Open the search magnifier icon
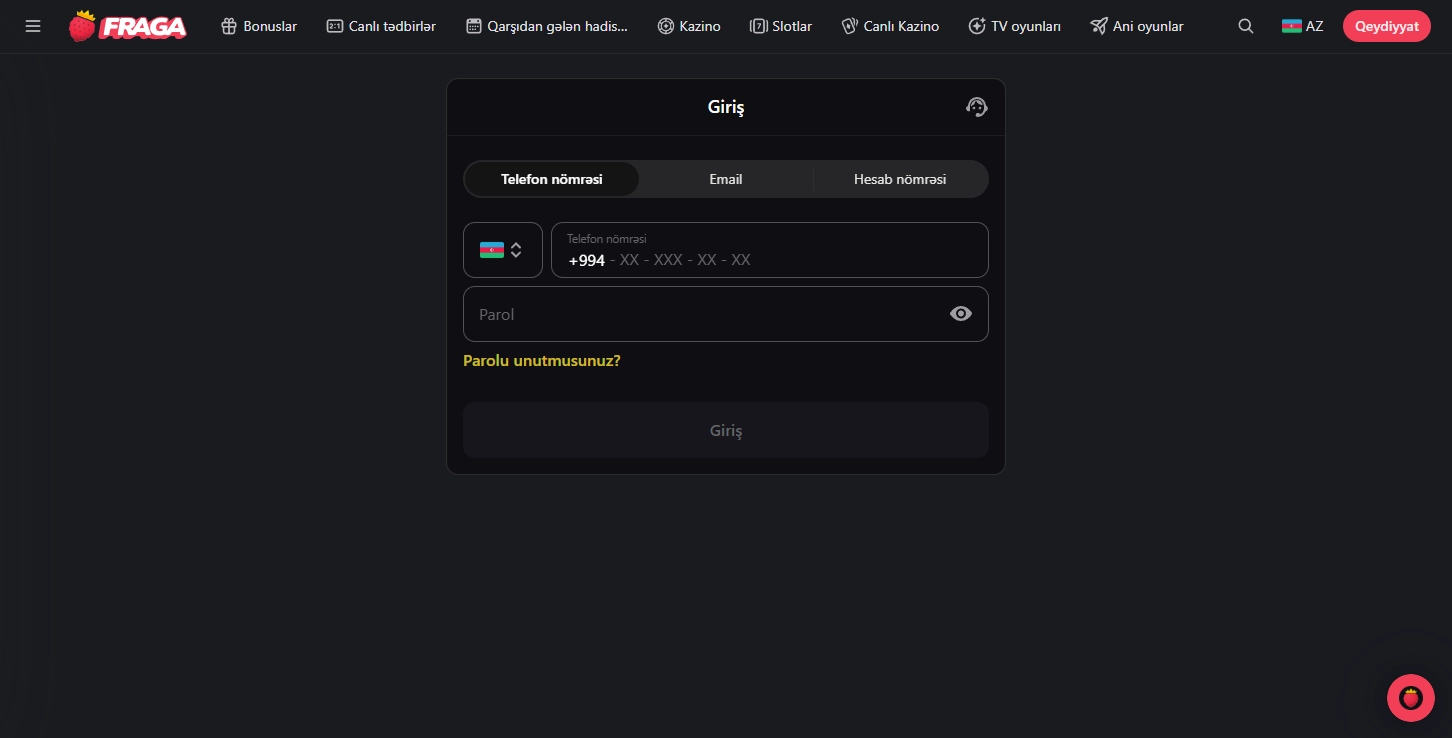The width and height of the screenshot is (1452, 738). click(x=1245, y=26)
